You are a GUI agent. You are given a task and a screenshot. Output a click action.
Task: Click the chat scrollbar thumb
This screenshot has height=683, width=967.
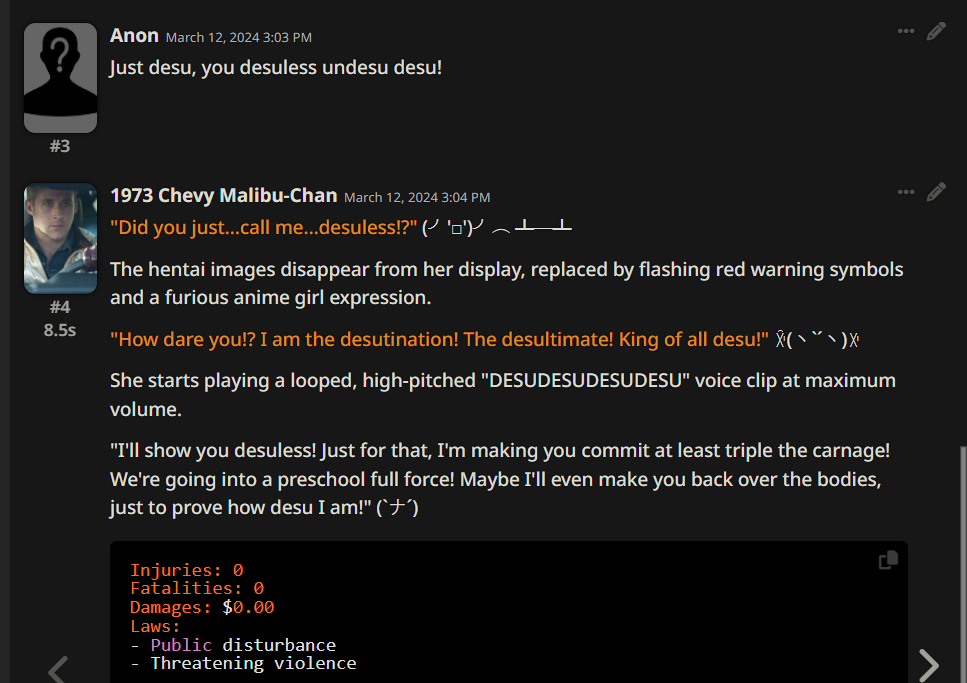click(963, 565)
